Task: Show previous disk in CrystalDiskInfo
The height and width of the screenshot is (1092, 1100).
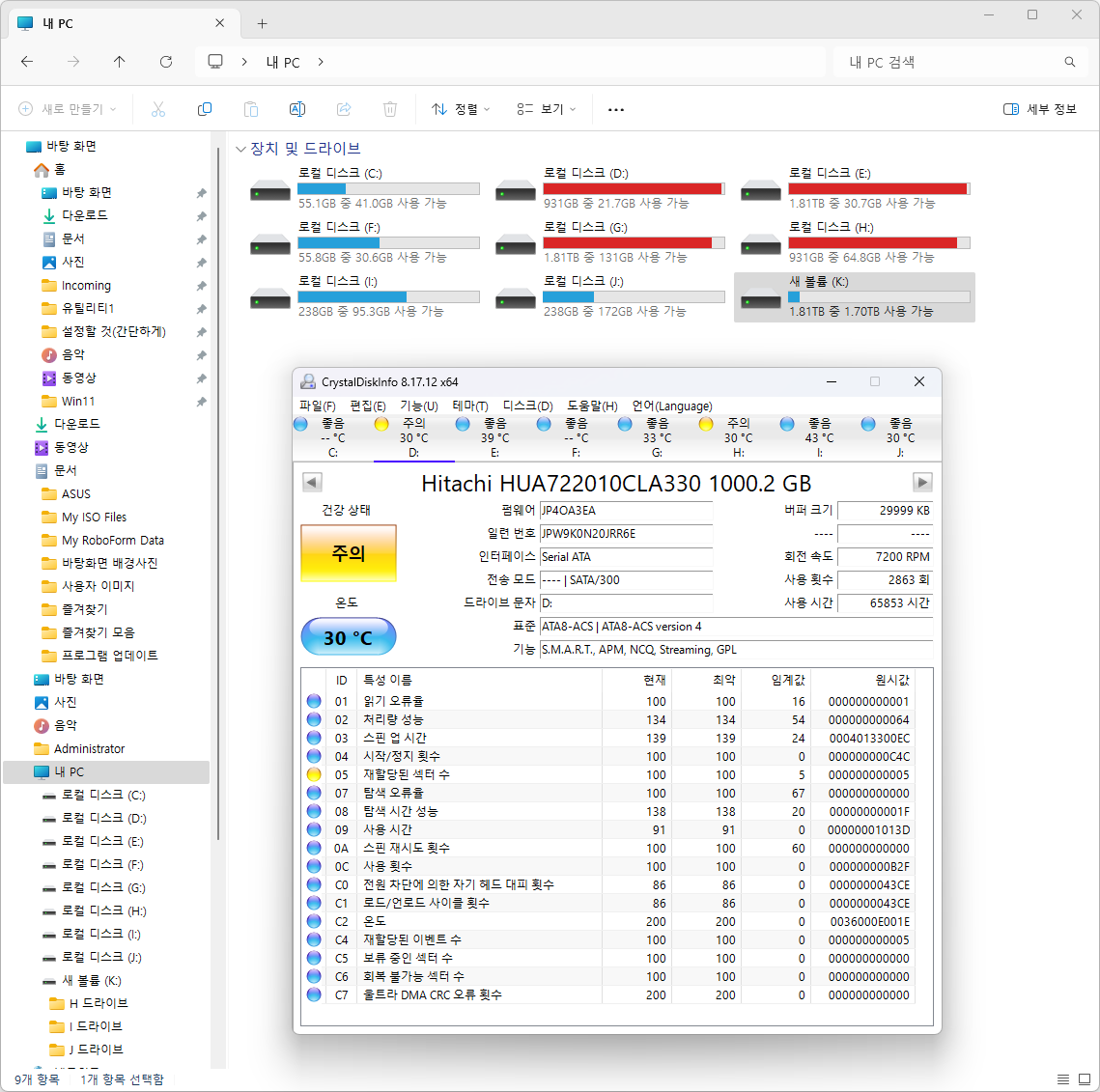Action: [x=312, y=482]
